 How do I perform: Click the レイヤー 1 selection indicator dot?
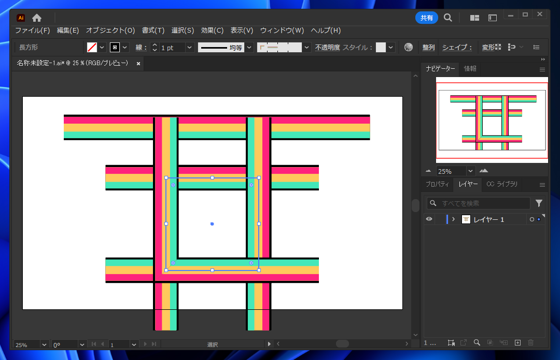[x=539, y=219]
